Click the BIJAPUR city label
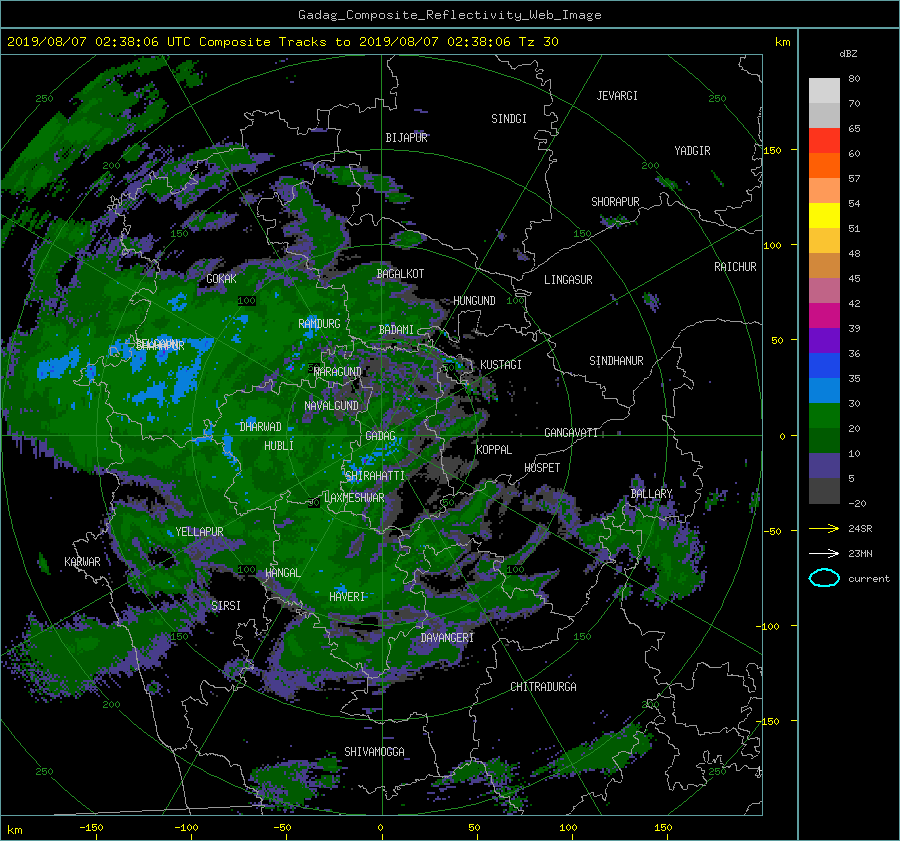900x841 pixels. pos(406,138)
